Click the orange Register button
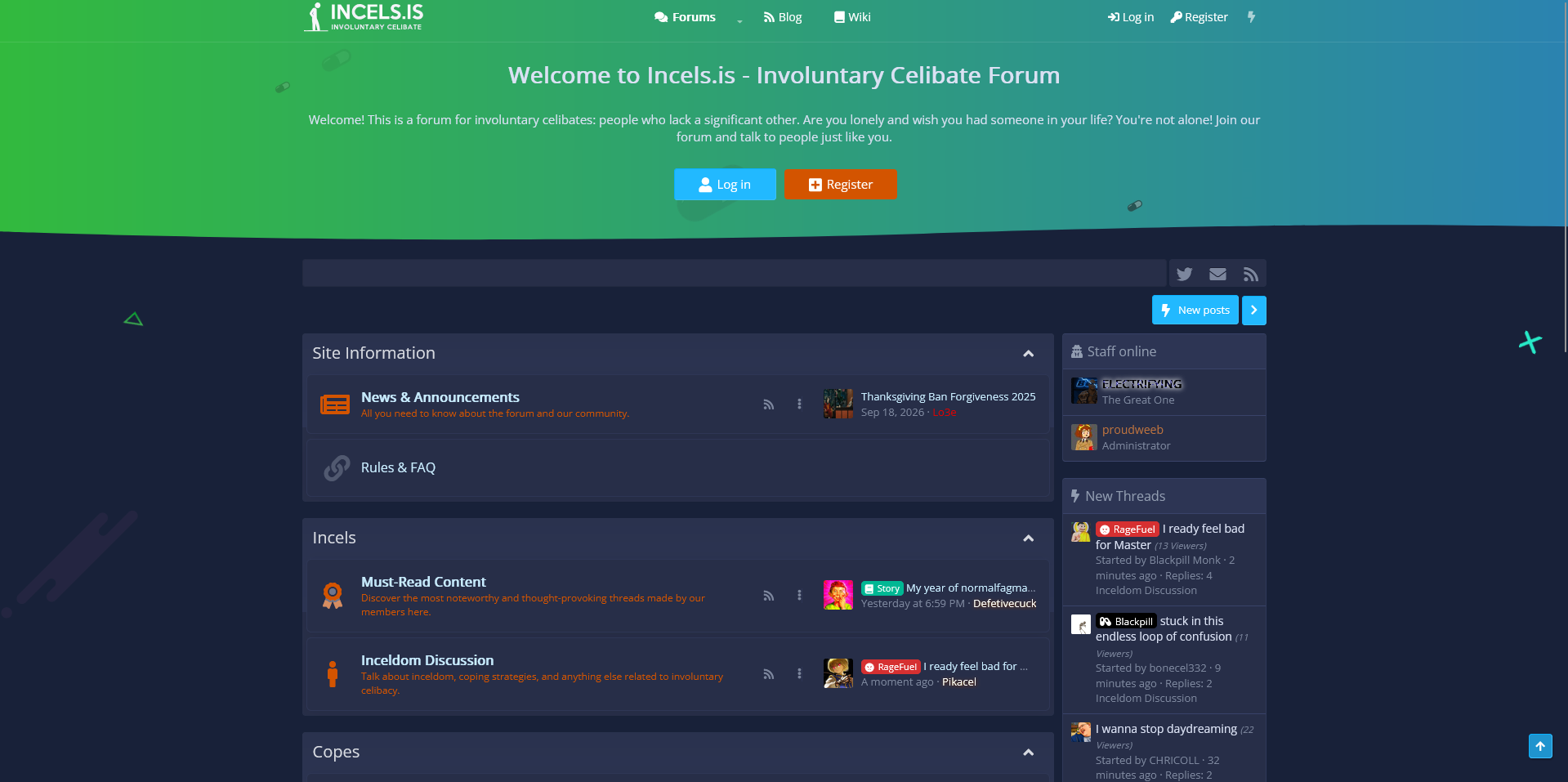Image resolution: width=1568 pixels, height=782 pixels. [x=840, y=185]
